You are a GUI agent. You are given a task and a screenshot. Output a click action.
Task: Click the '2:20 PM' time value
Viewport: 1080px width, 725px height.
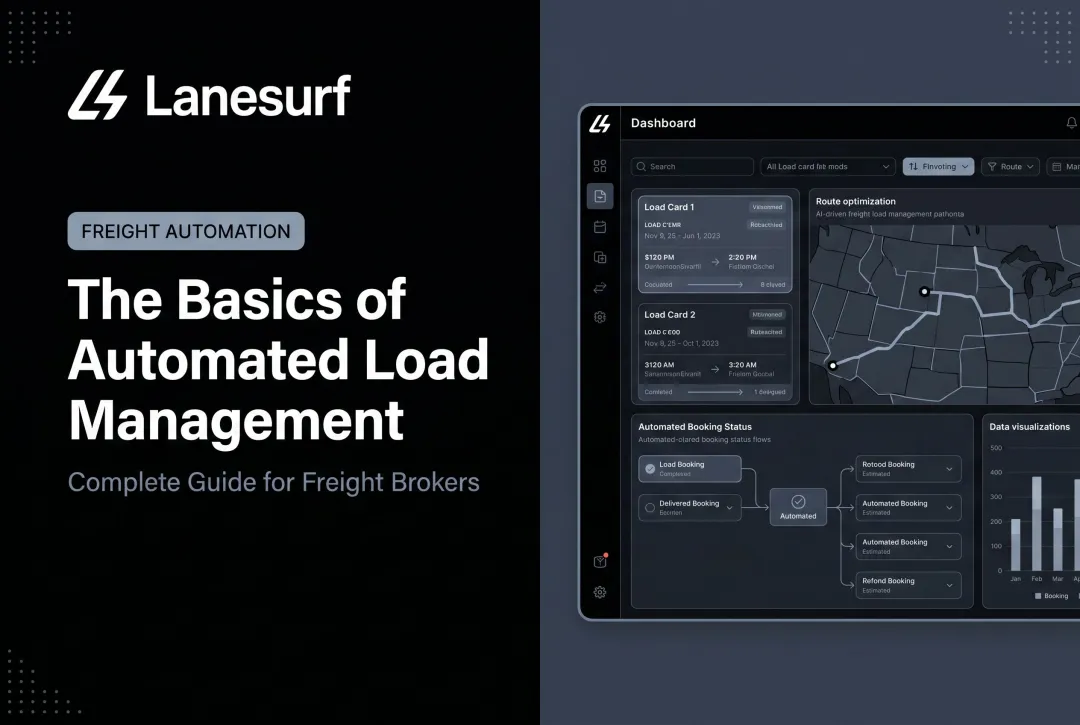coord(742,258)
